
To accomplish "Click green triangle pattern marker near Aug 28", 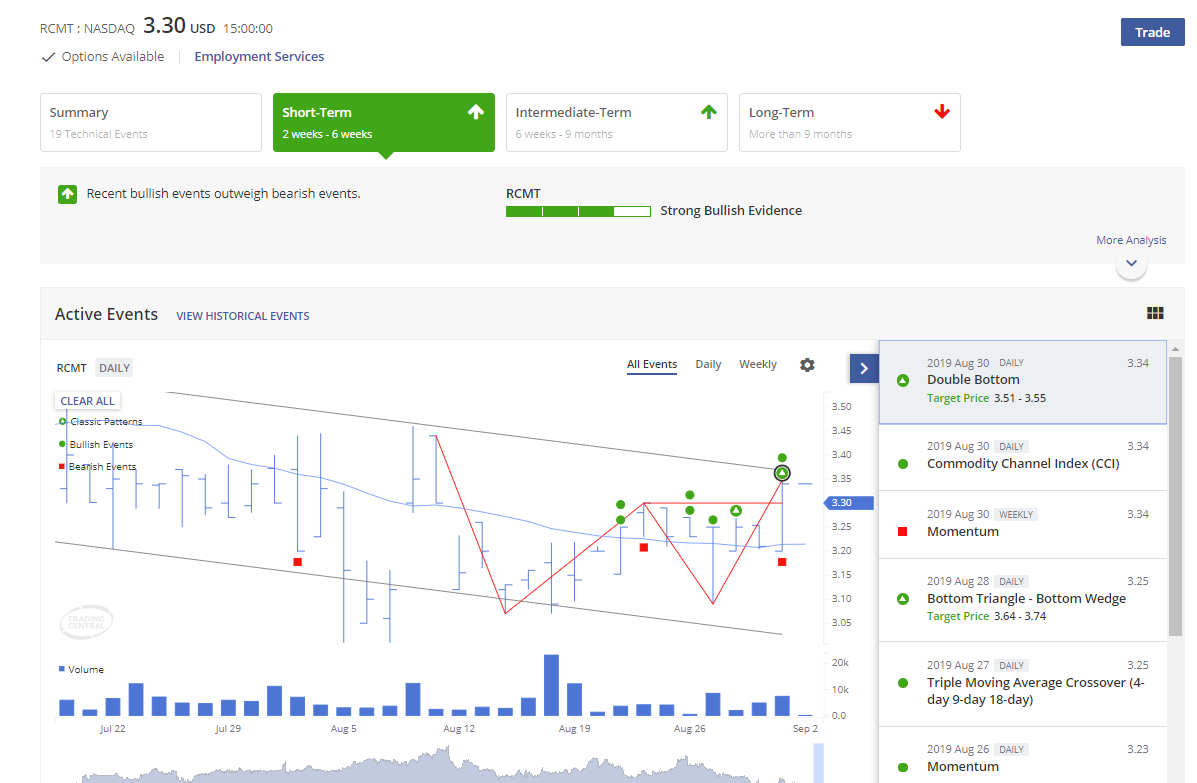I will pyautogui.click(x=736, y=511).
